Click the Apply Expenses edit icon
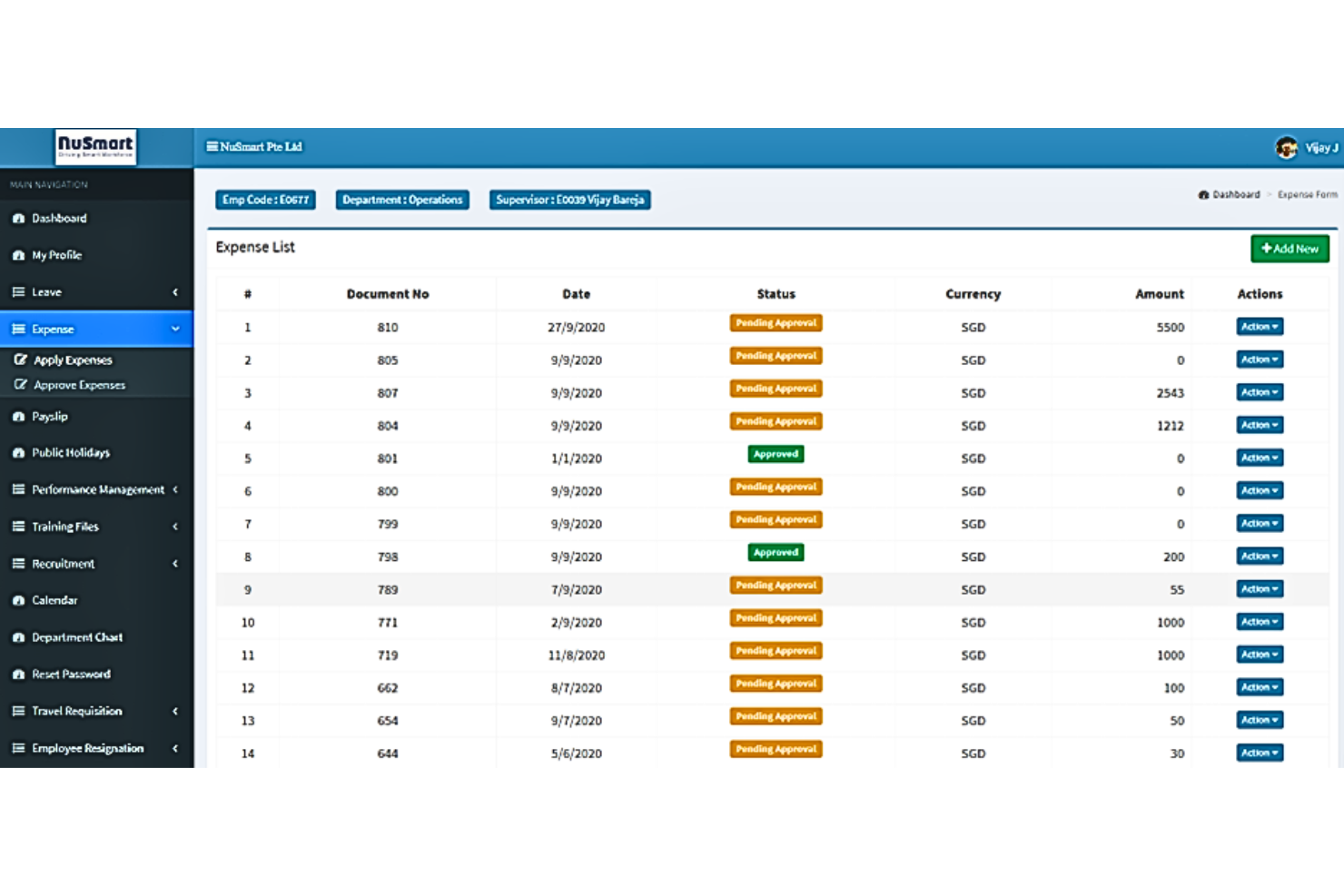The width and height of the screenshot is (1344, 896). (20, 360)
